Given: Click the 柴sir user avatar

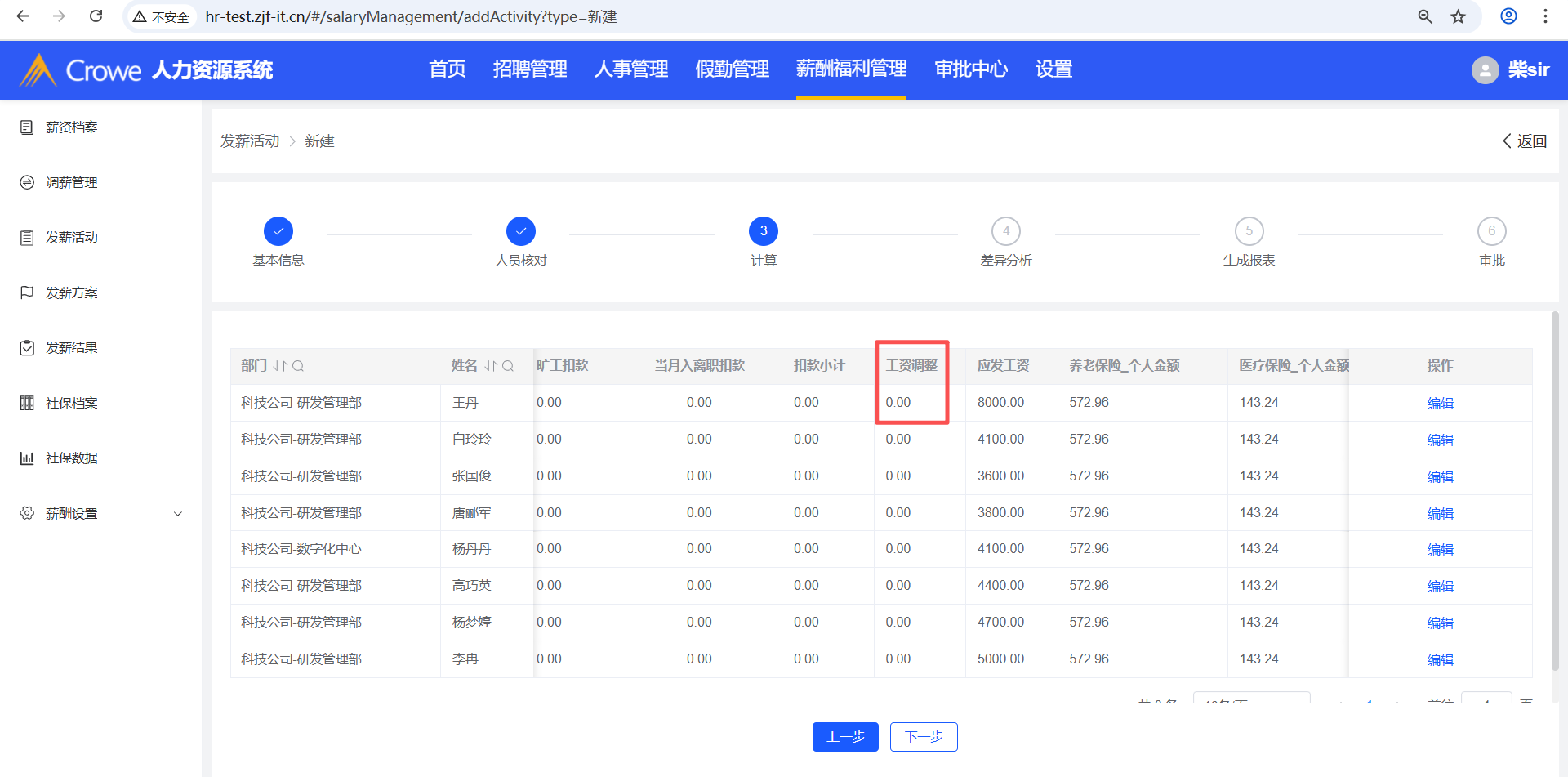Looking at the screenshot, I should pos(1485,70).
